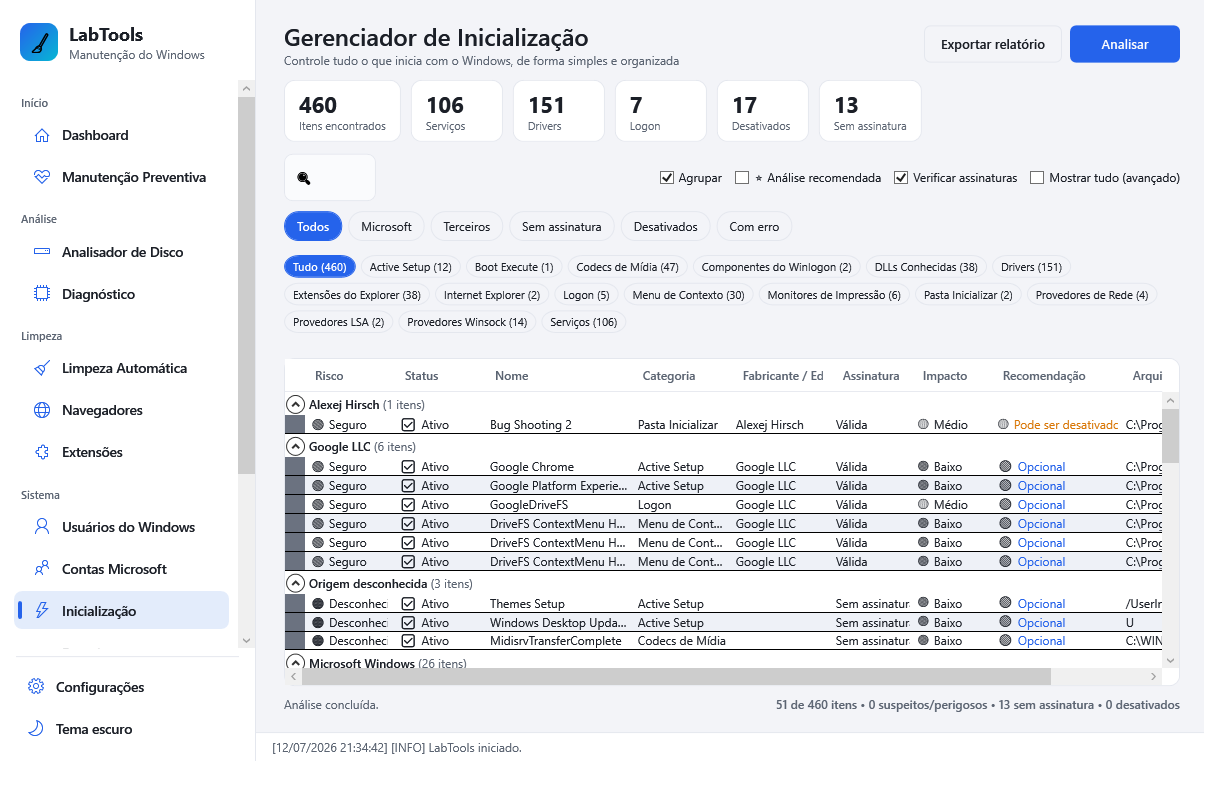Viewport: 1220px width, 800px height.
Task: Collapse the Microsoft Windows group
Action: click(x=295, y=662)
